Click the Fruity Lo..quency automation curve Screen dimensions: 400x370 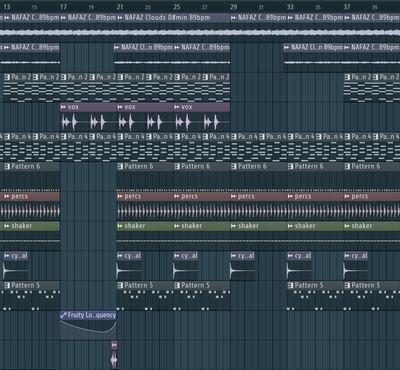click(x=88, y=327)
